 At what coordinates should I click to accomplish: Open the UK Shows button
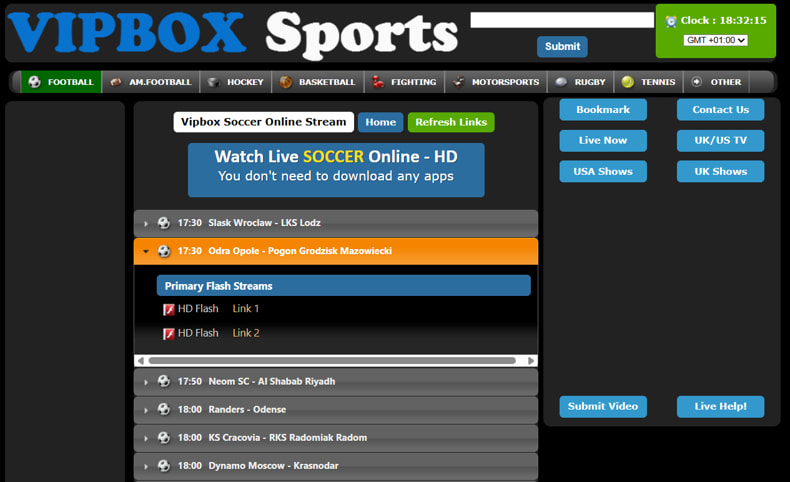tap(720, 171)
